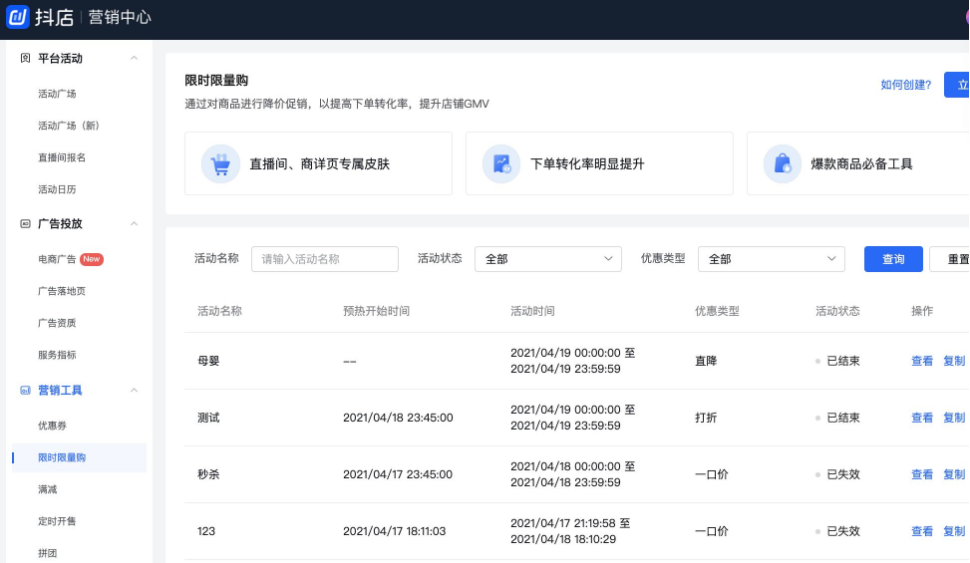The height and width of the screenshot is (563, 970).
Task: Copy the 秒杀 activity
Action: [954, 475]
